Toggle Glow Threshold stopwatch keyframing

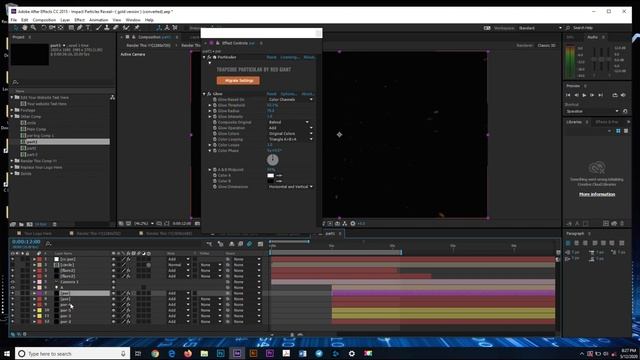point(215,105)
